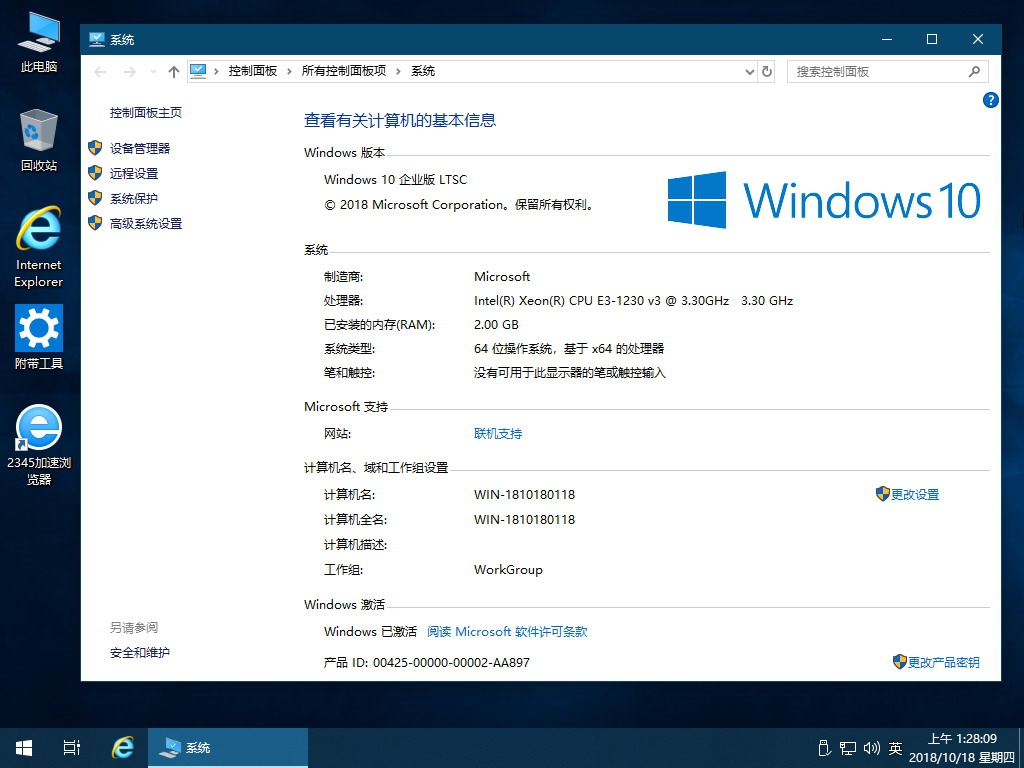Launch Internet Explorer from the taskbar
The image size is (1024, 768).
click(122, 748)
